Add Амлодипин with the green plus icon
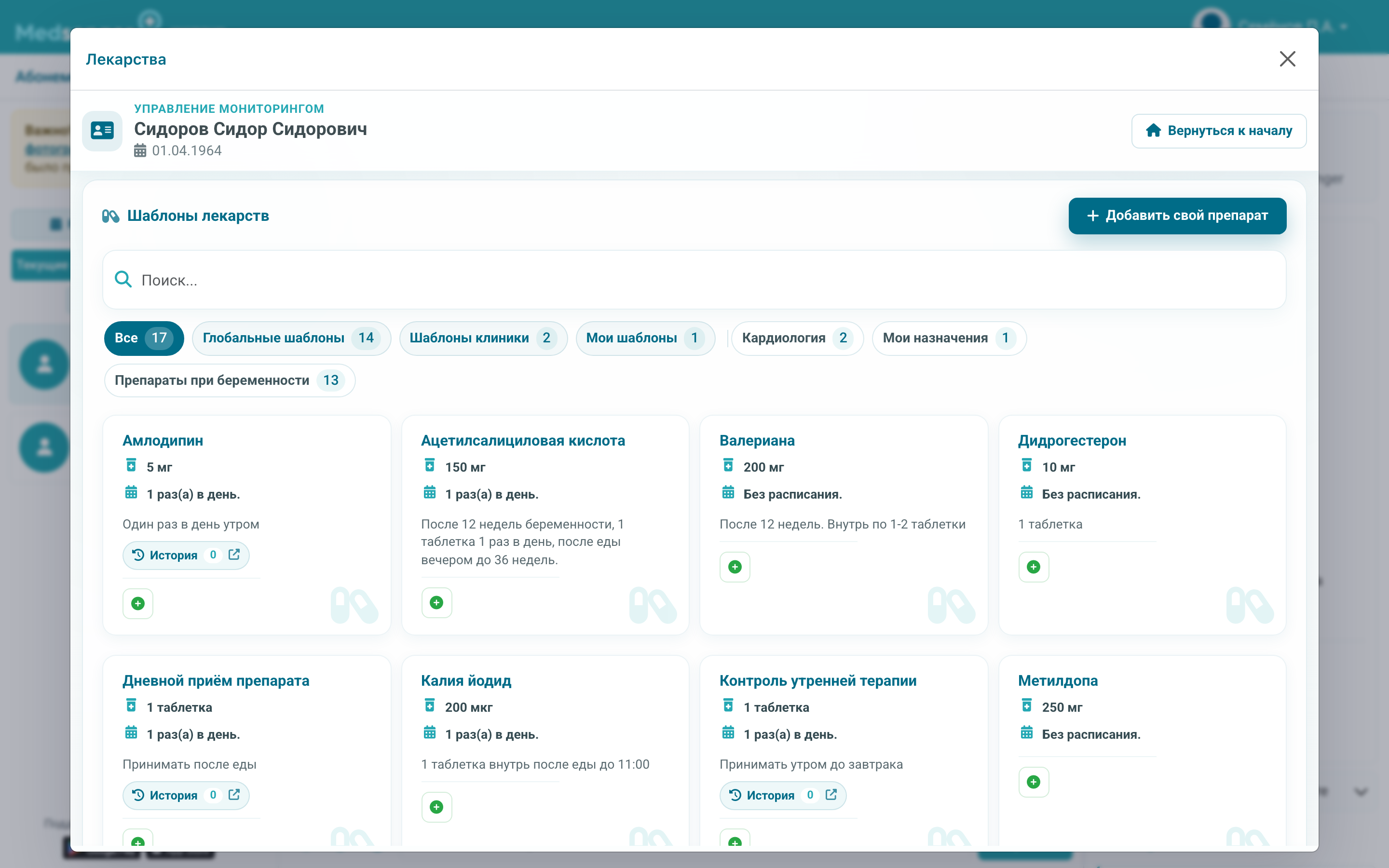Viewport: 1389px width, 868px height. pyautogui.click(x=138, y=603)
